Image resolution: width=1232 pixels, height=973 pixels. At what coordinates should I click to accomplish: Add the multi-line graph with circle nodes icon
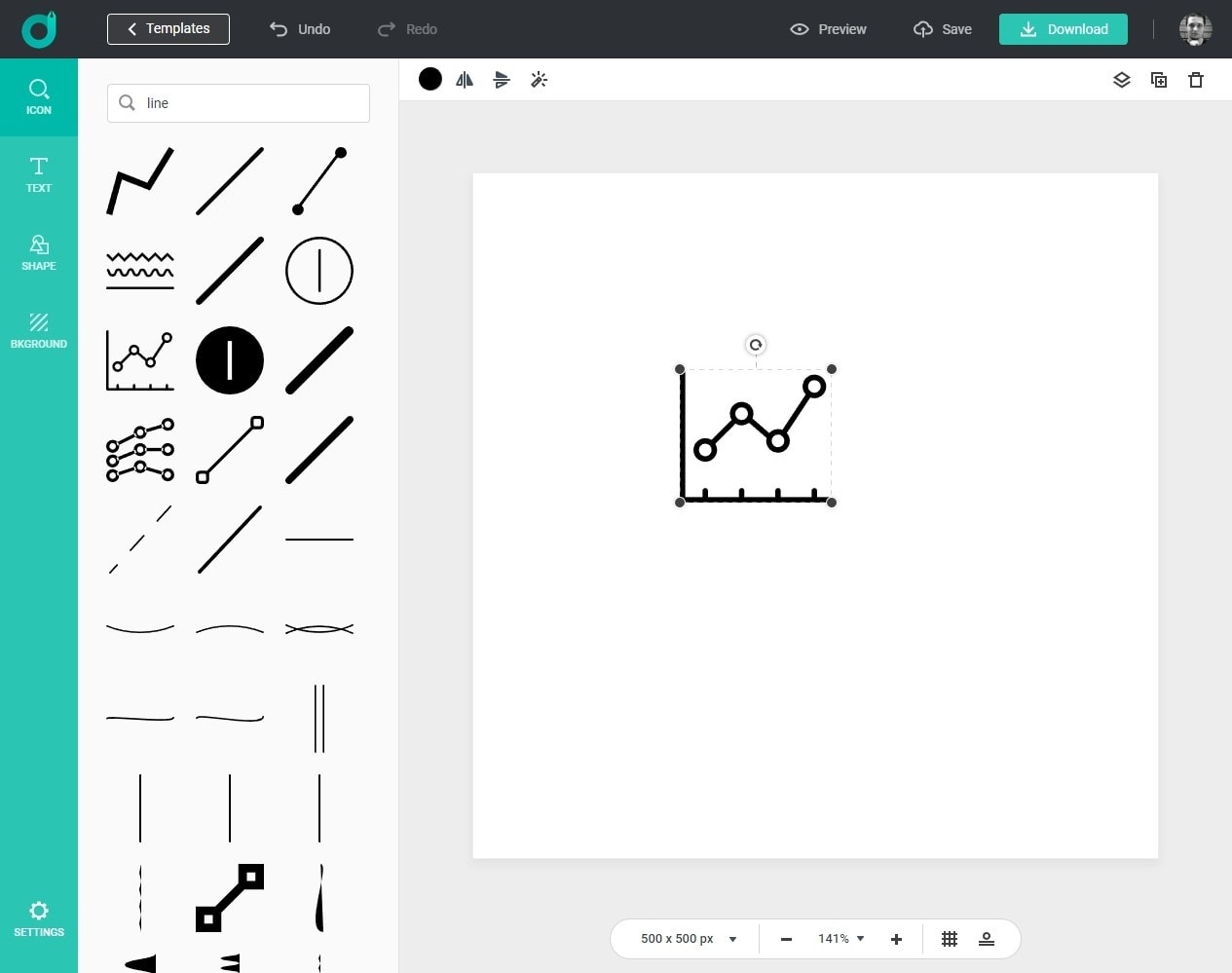[140, 450]
